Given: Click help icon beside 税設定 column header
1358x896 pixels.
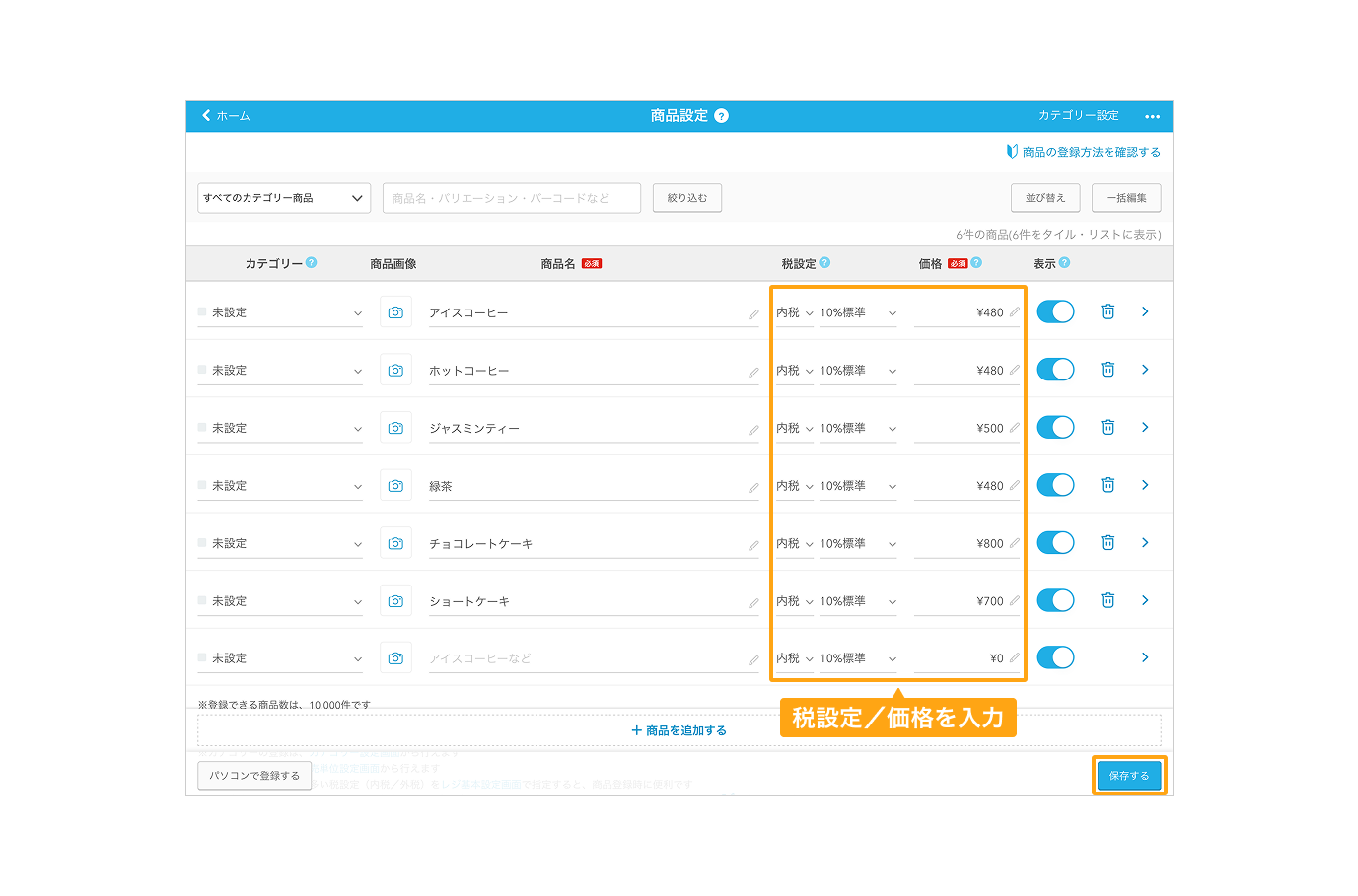Looking at the screenshot, I should click(824, 262).
